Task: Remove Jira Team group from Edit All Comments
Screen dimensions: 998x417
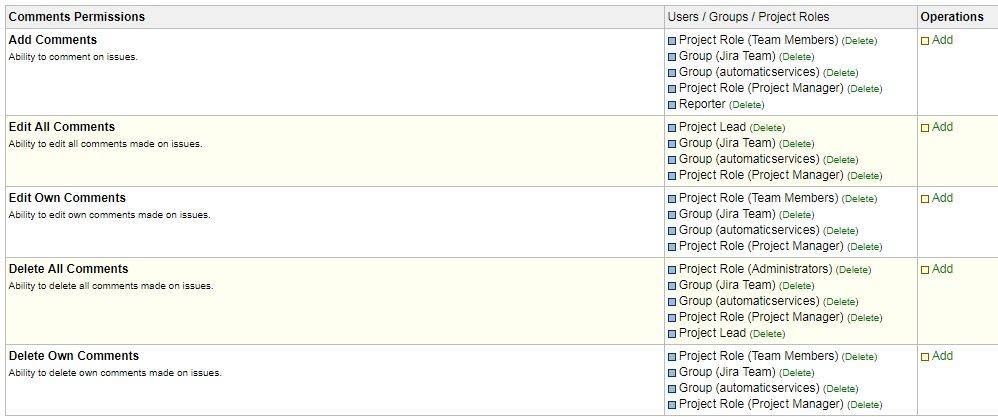Action: pos(796,144)
